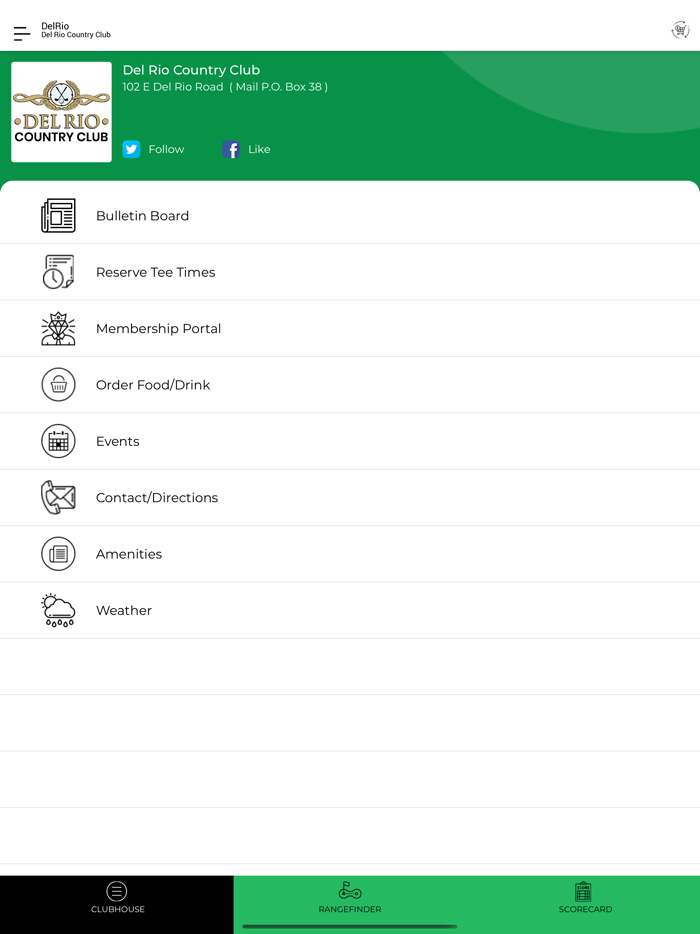Switch to the RANGEFINDER tab label

click(350, 909)
